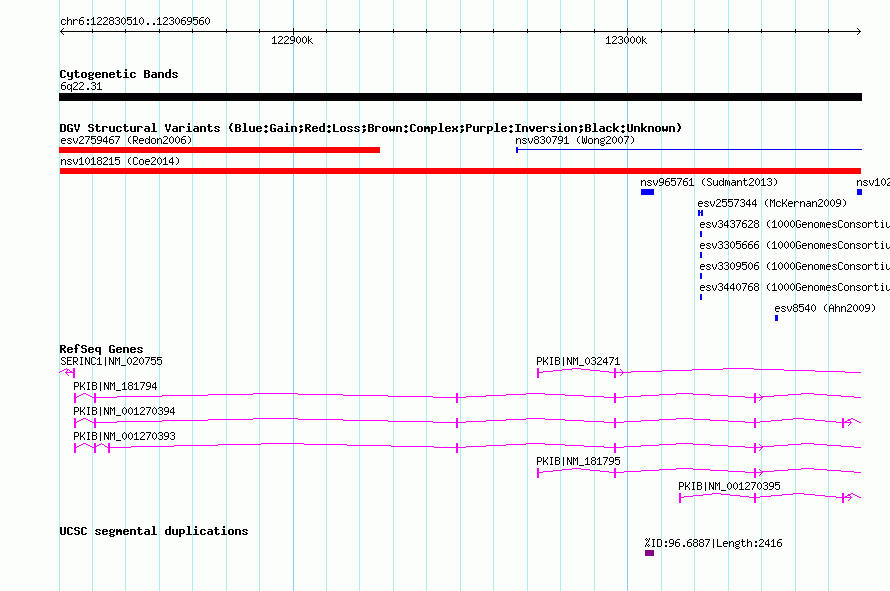Click the blue block under the nsv102 label

click(859, 192)
